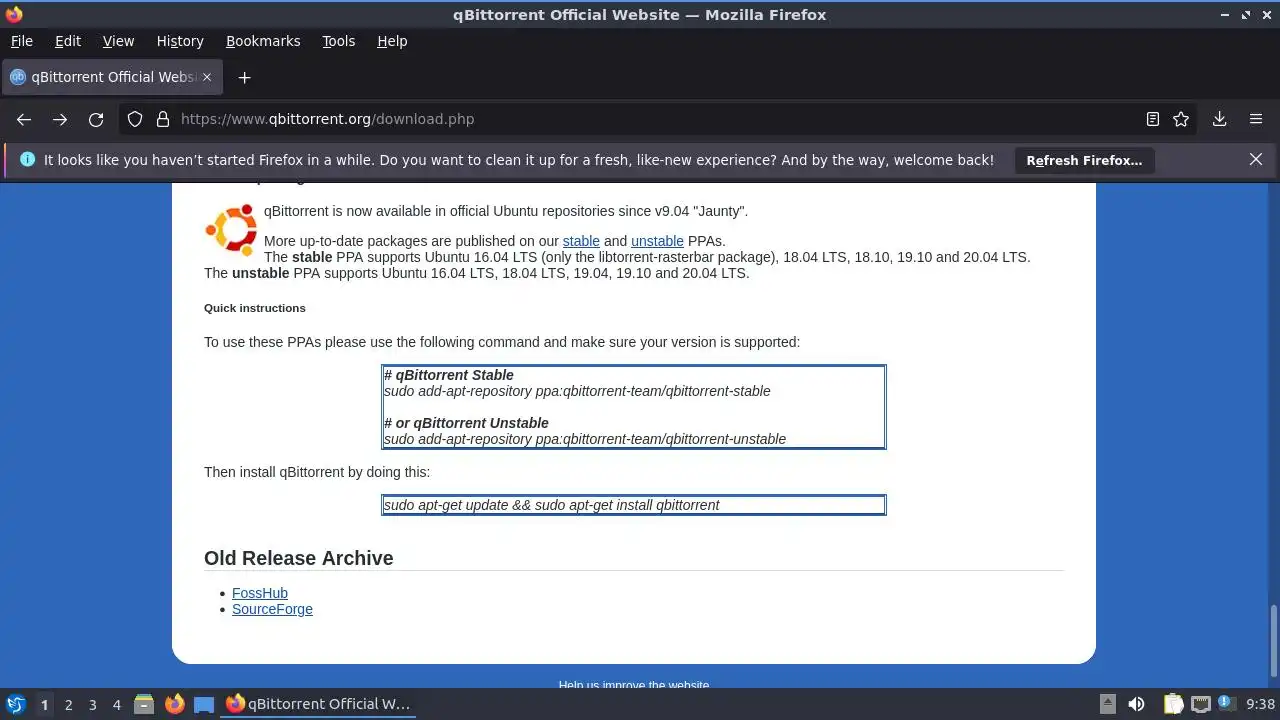Viewport: 1280px width, 720px height.
Task: Open the Edit menu
Action: click(68, 41)
